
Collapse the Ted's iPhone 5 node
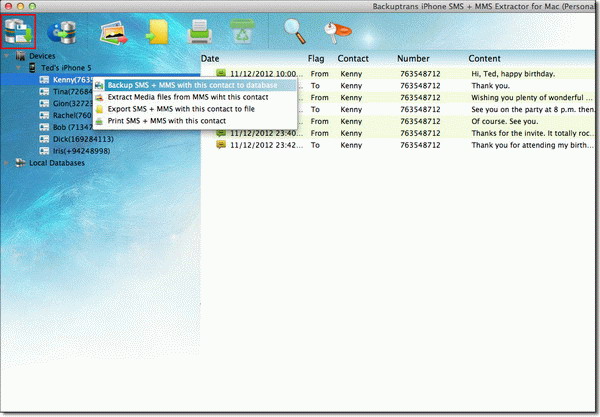point(18,68)
